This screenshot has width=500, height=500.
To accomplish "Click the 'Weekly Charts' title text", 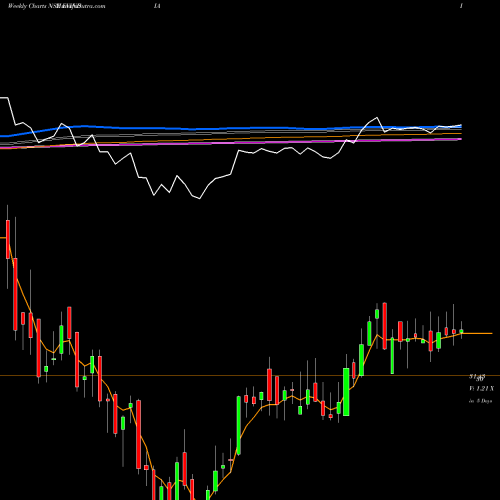I will click(28, 6).
